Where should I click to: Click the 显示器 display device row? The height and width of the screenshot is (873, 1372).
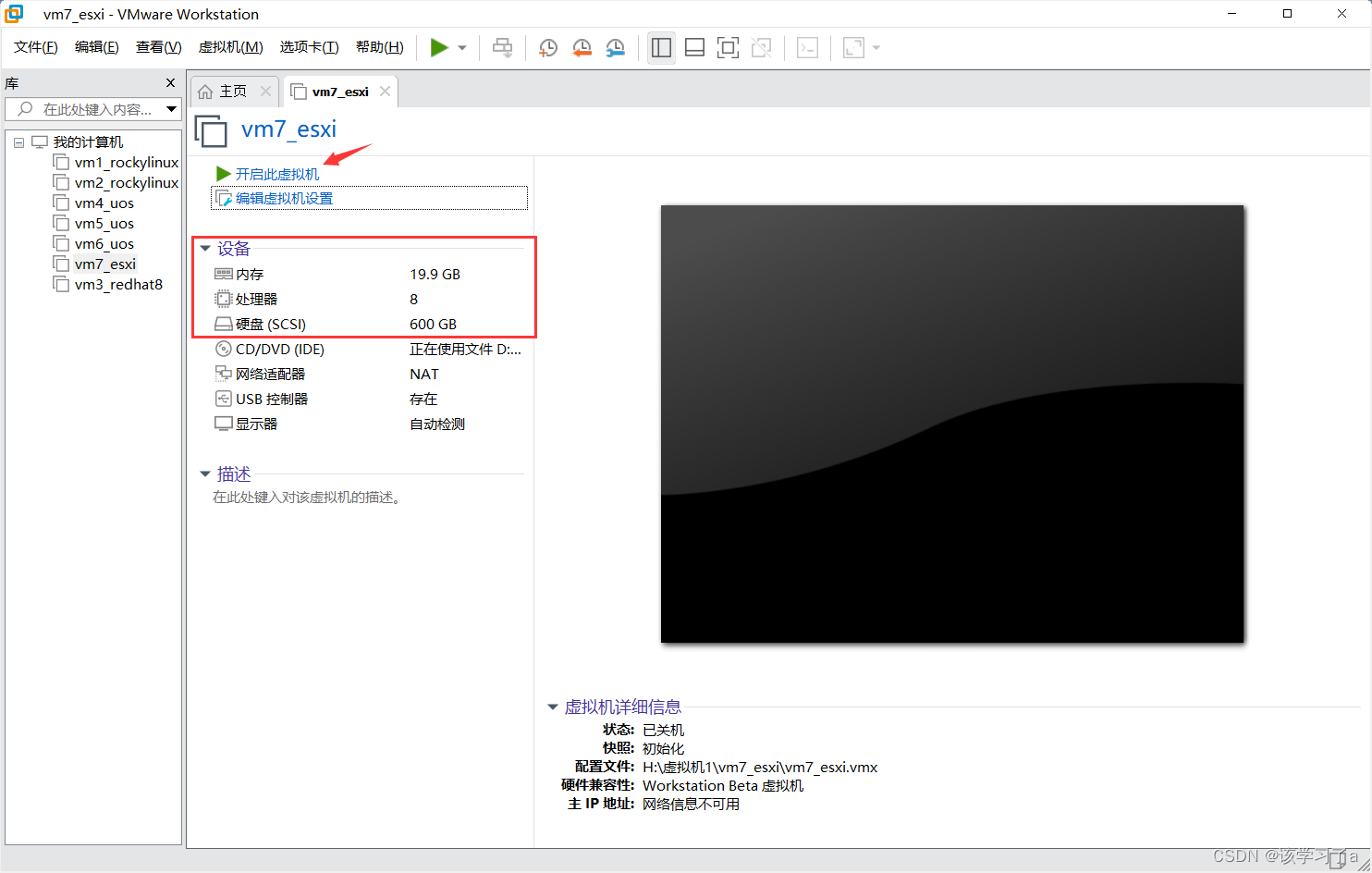pyautogui.click(x=369, y=424)
